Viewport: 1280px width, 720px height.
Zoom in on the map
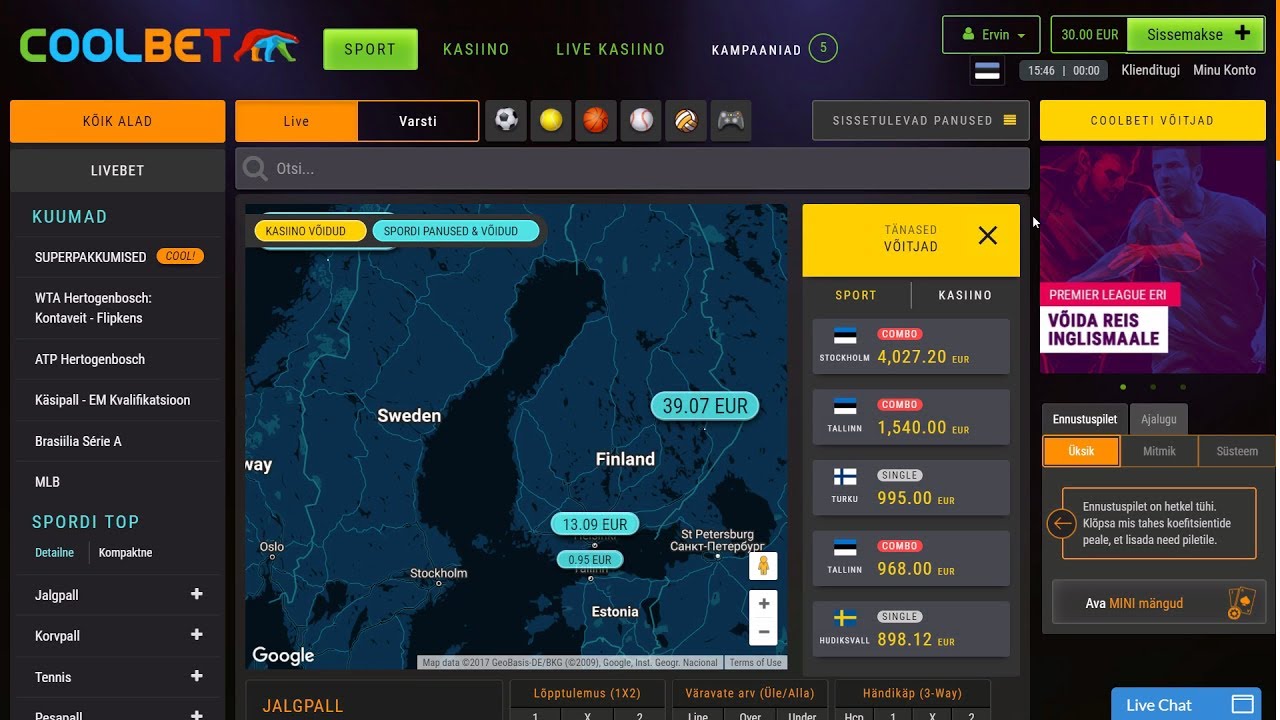coord(763,604)
